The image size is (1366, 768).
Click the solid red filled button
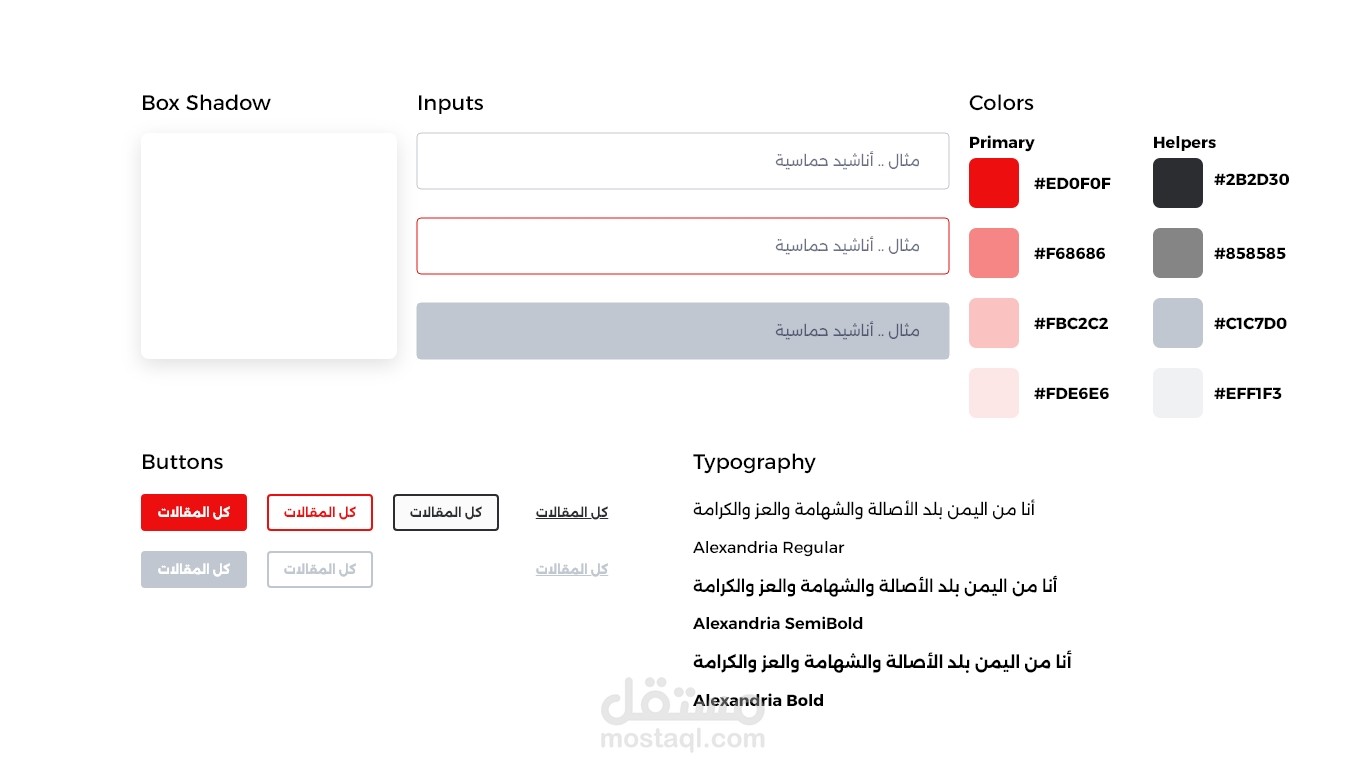click(x=194, y=512)
